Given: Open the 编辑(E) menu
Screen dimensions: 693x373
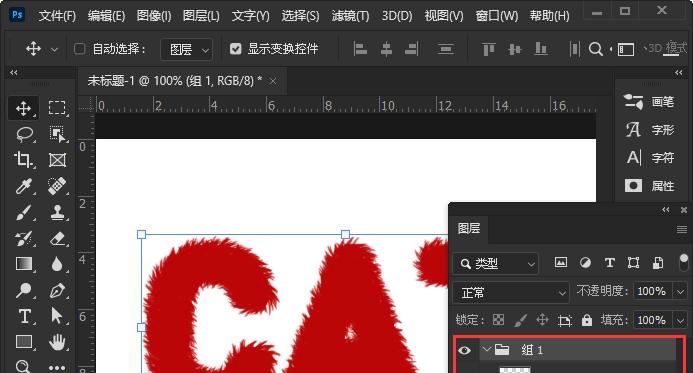Looking at the screenshot, I should [x=106, y=16].
